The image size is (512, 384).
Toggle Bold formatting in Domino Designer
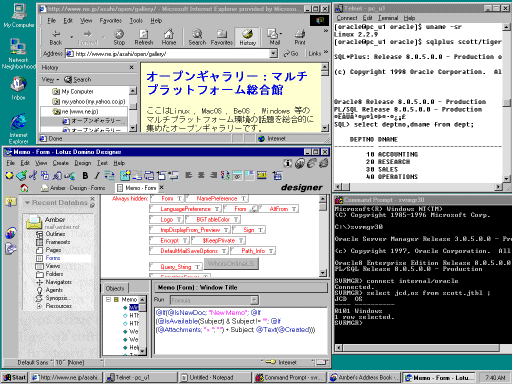point(85,175)
